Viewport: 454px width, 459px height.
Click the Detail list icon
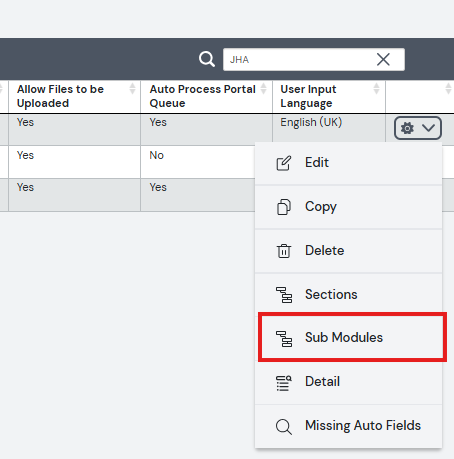[284, 383]
